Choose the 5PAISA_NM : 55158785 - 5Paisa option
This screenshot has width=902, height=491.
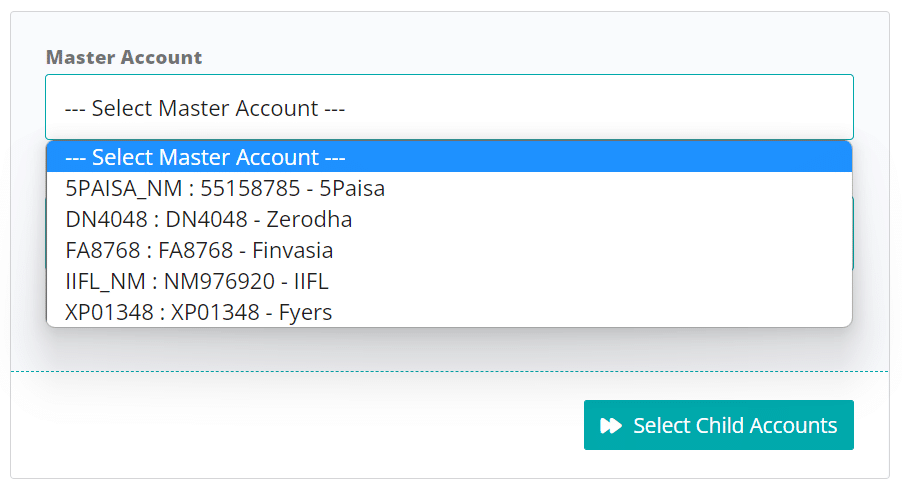click(449, 188)
